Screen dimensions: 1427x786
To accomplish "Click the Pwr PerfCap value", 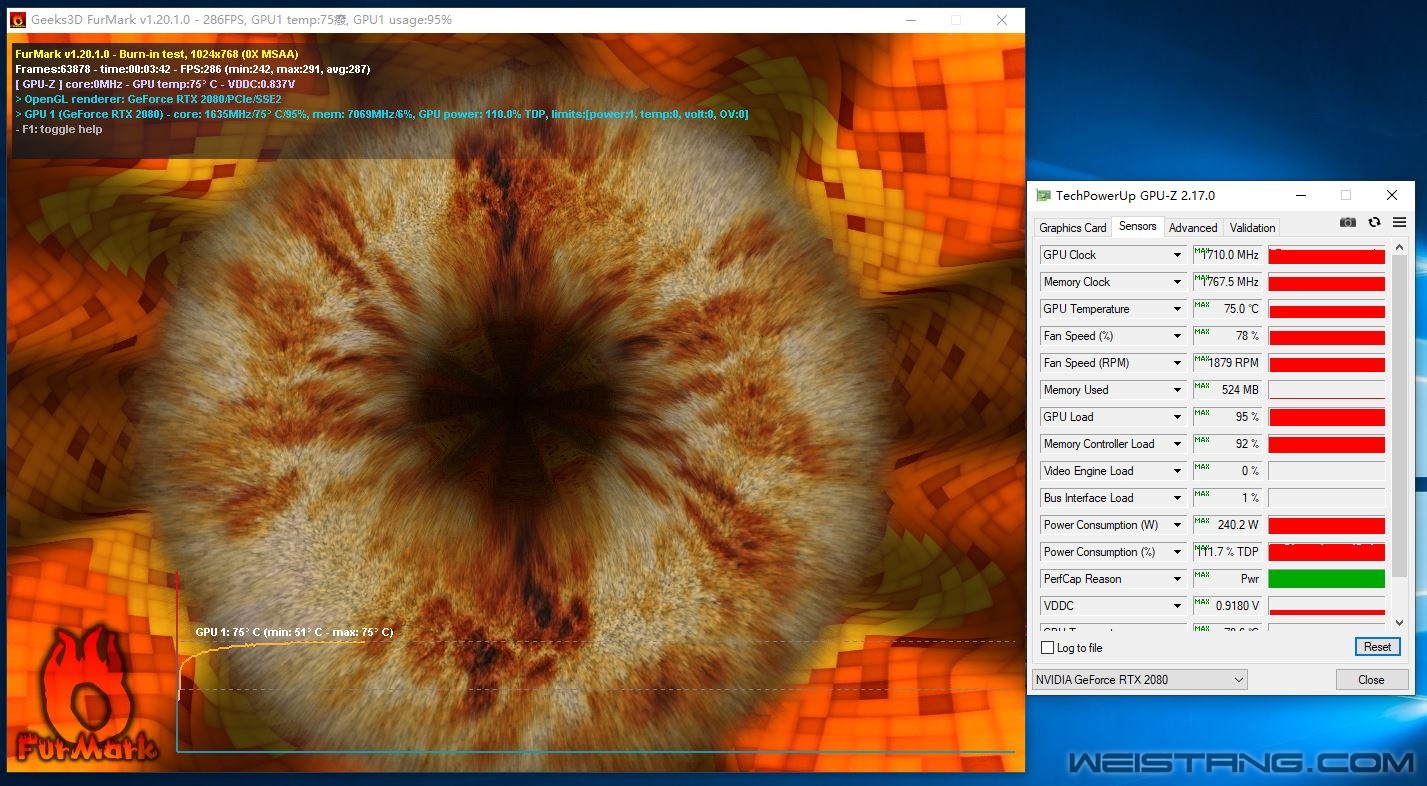I will pyautogui.click(x=1228, y=579).
